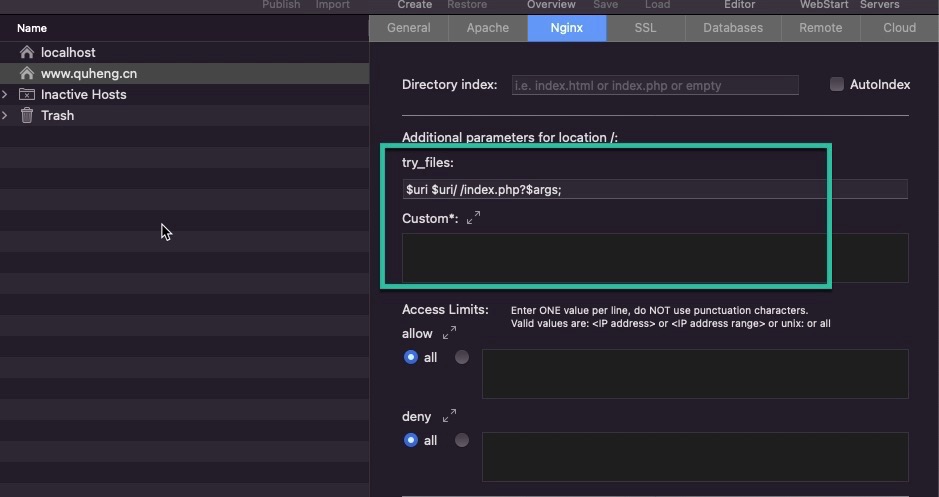Switch to the Databases tab
Viewport: 939px width, 497px height.
click(733, 28)
